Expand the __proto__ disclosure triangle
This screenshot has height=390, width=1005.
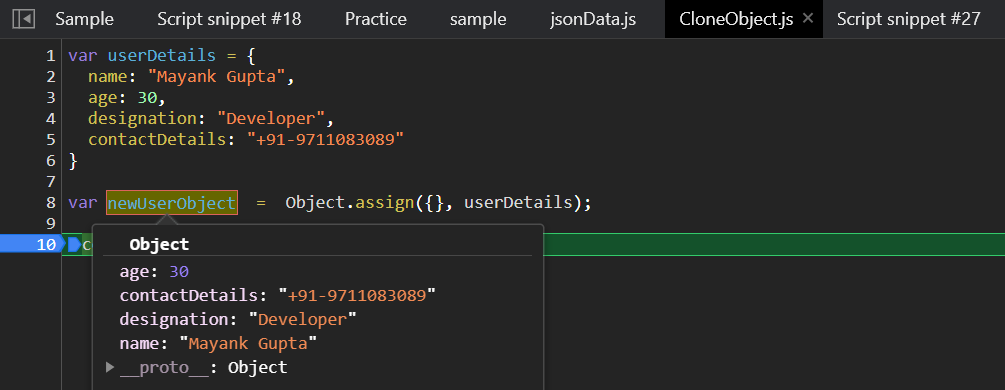[110, 368]
